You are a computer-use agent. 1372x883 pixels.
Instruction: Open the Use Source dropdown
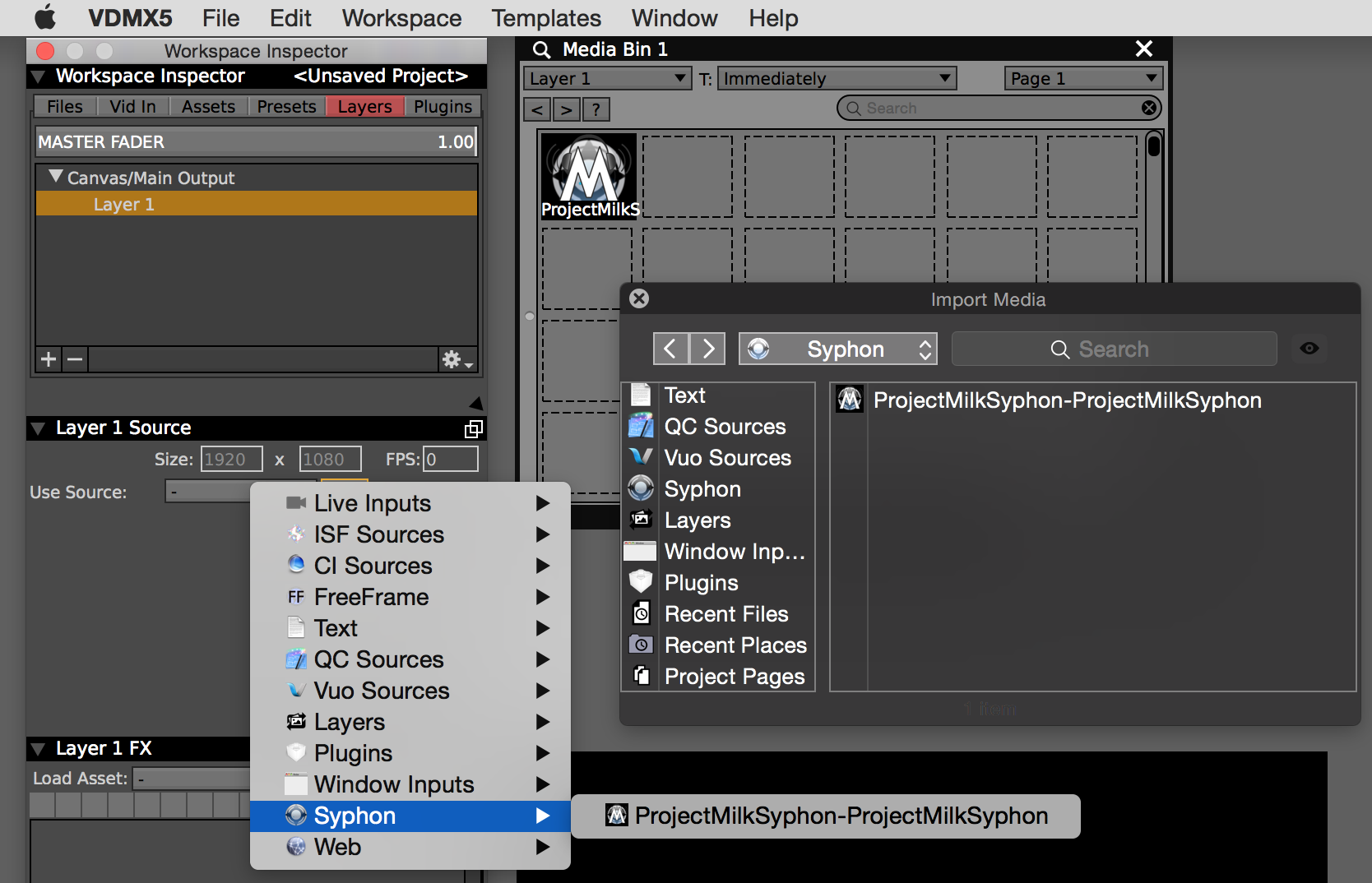209,492
